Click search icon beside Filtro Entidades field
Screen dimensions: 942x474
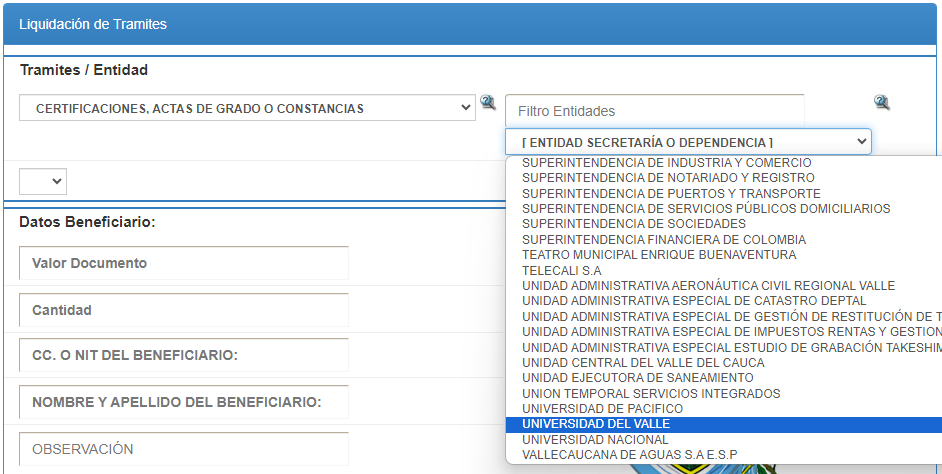coord(881,102)
